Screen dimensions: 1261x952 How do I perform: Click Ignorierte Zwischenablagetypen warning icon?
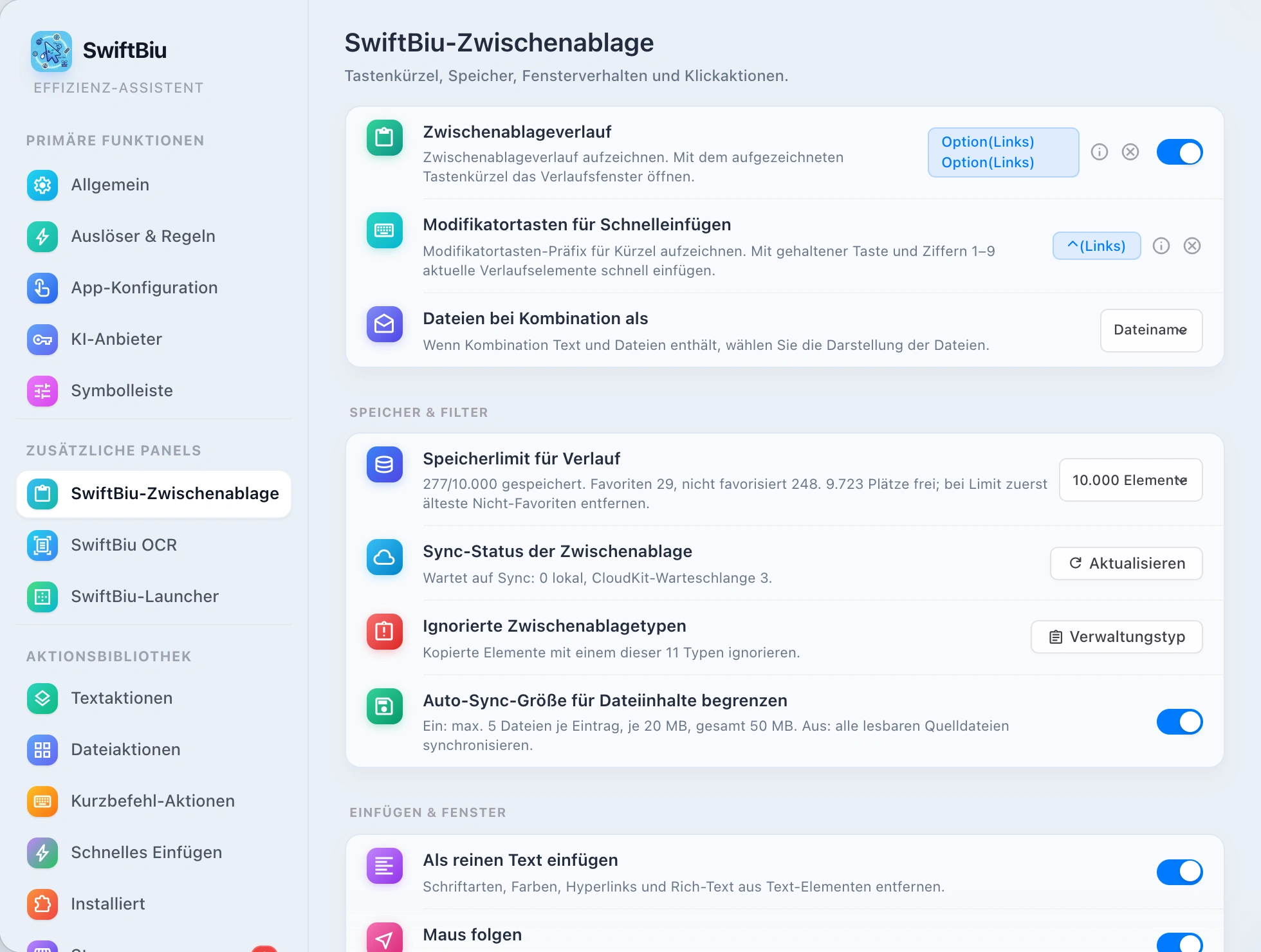coord(385,632)
